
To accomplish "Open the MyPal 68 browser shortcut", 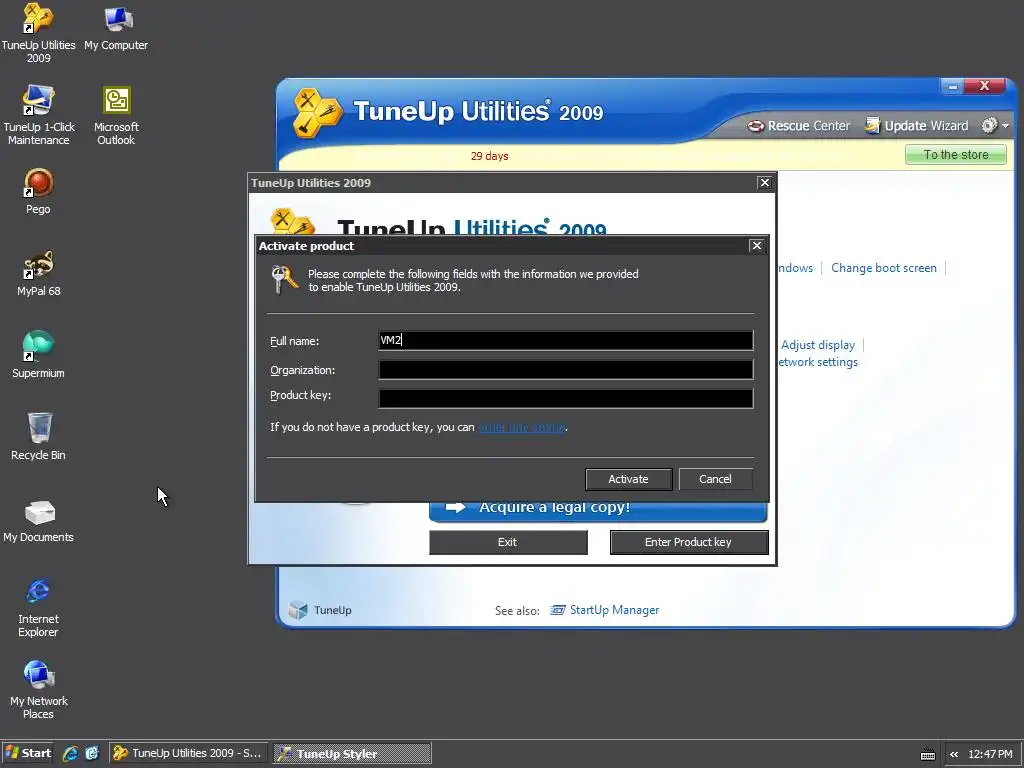I will coord(38,273).
